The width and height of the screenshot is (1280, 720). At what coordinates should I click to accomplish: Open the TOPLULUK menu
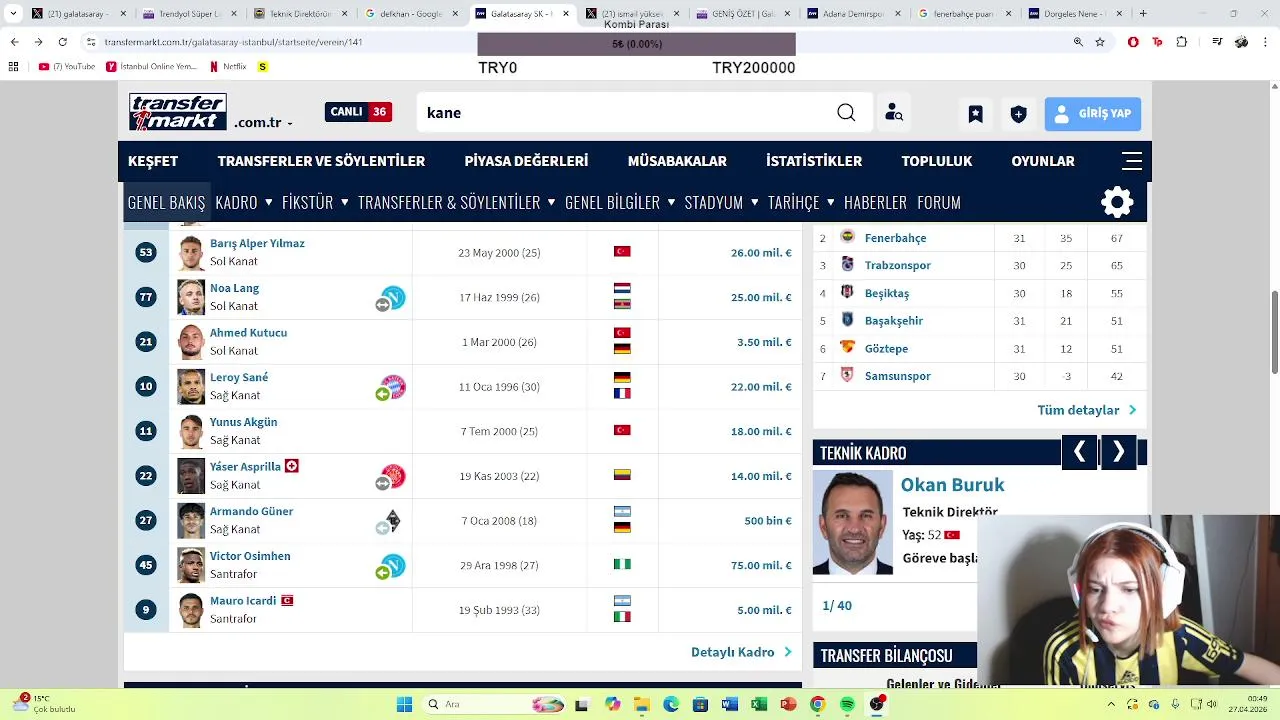936,161
